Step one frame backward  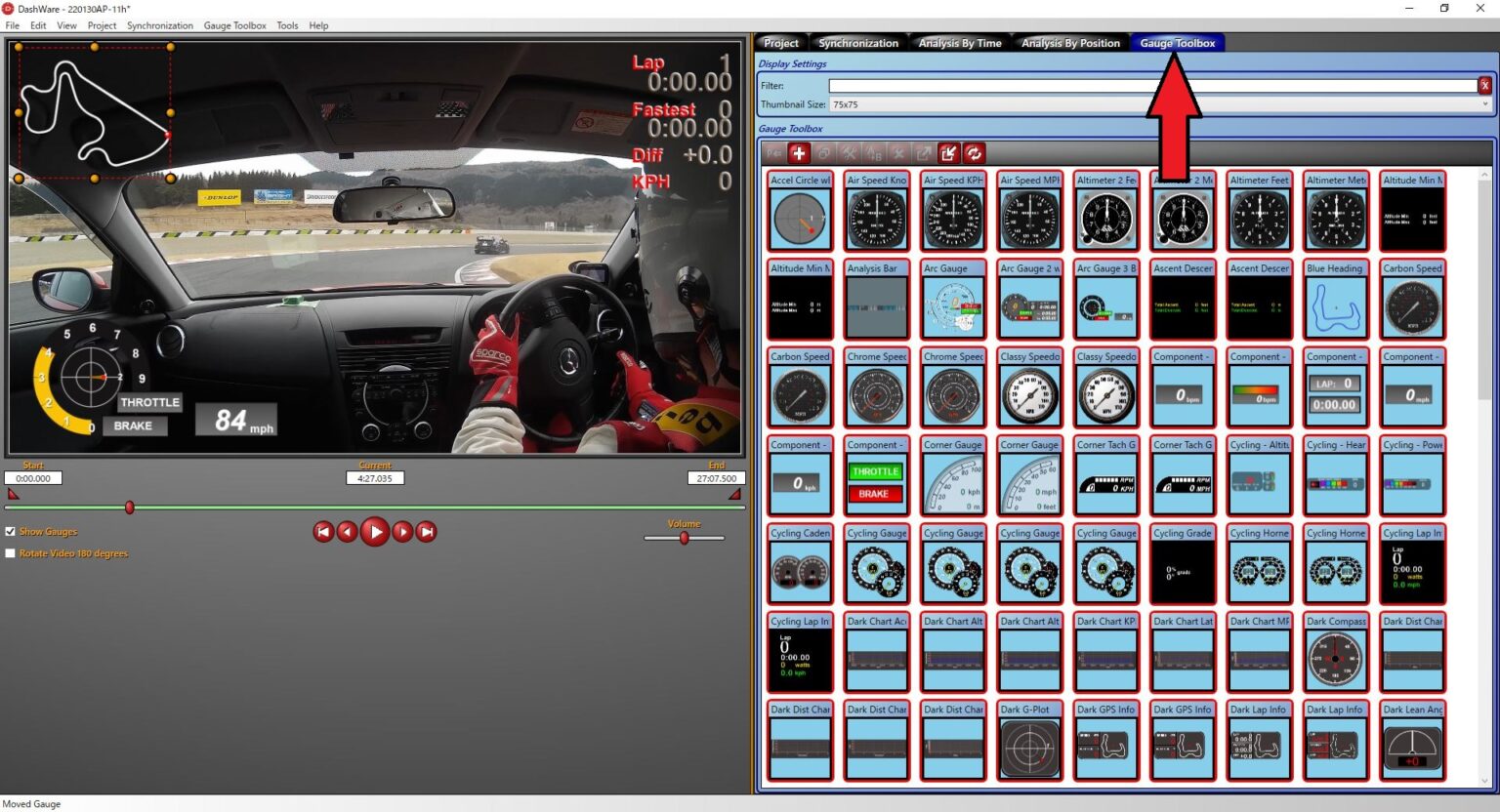point(347,532)
